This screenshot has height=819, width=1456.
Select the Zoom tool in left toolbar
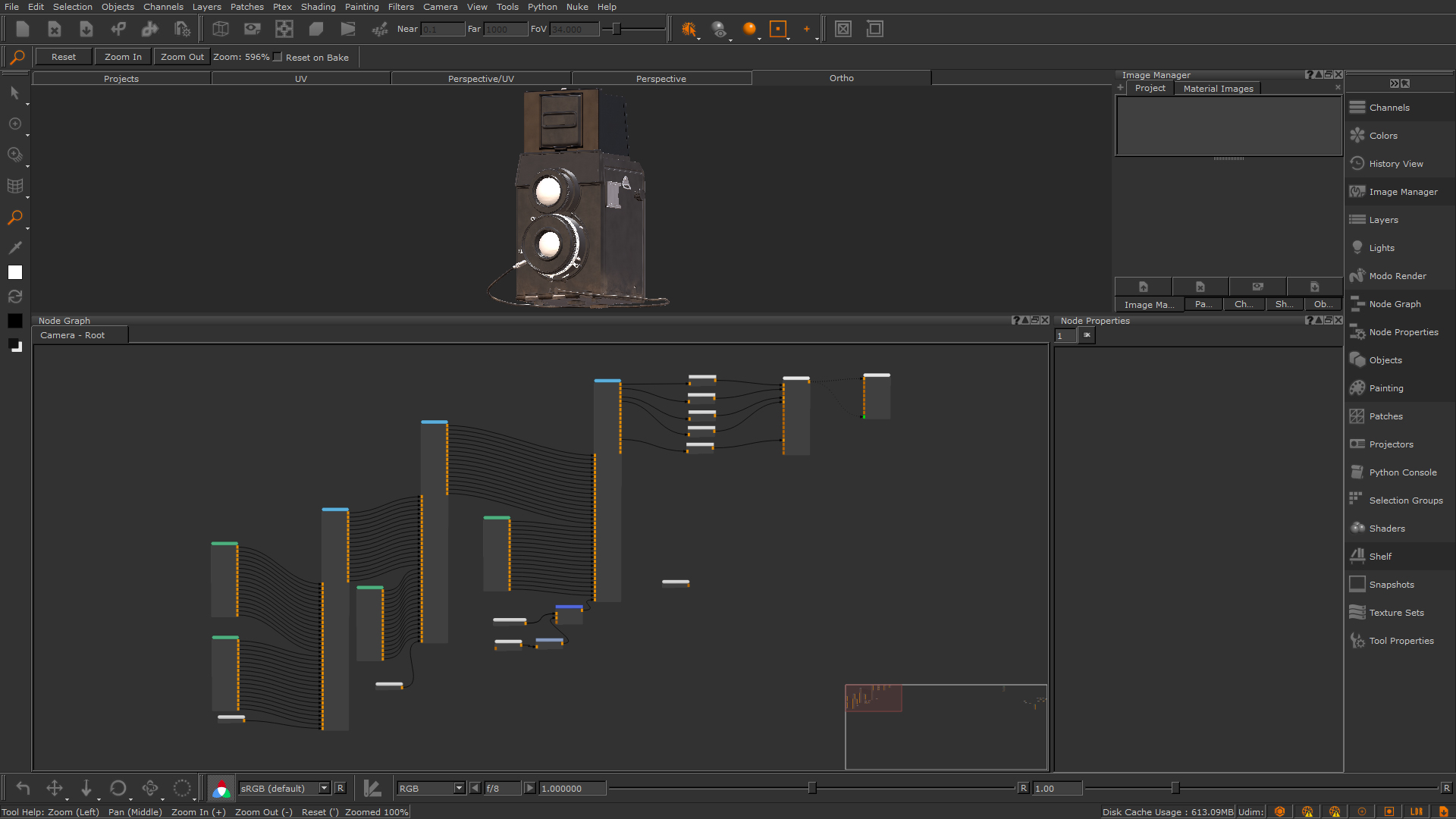point(14,218)
